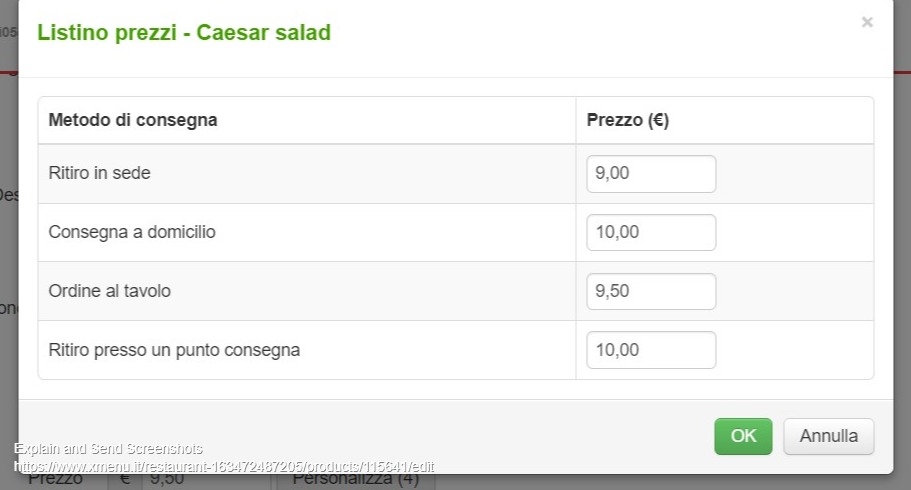The width and height of the screenshot is (911, 490).
Task: Click the Listino prezzi - Caesar salad title
Action: pos(184,33)
